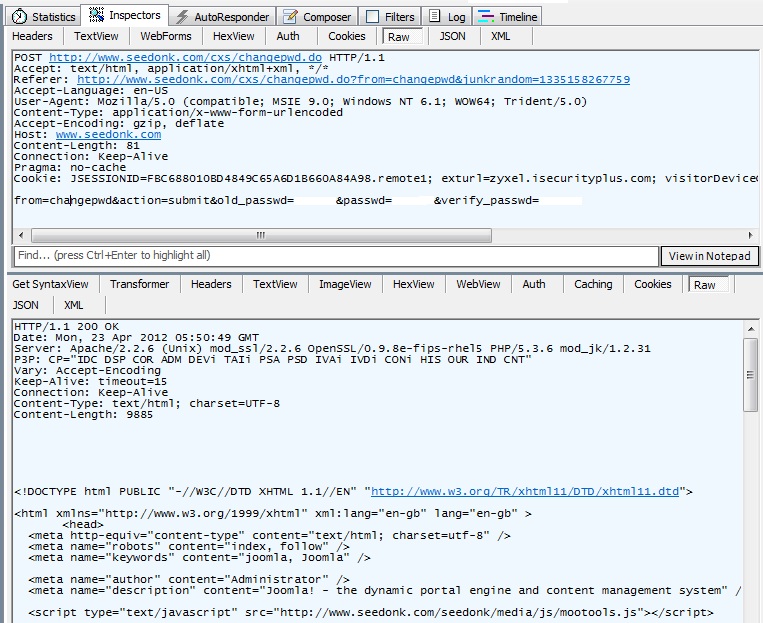The width and height of the screenshot is (763, 623).
Task: Open response Cookies tab next to Caching
Action: pyautogui.click(x=653, y=284)
